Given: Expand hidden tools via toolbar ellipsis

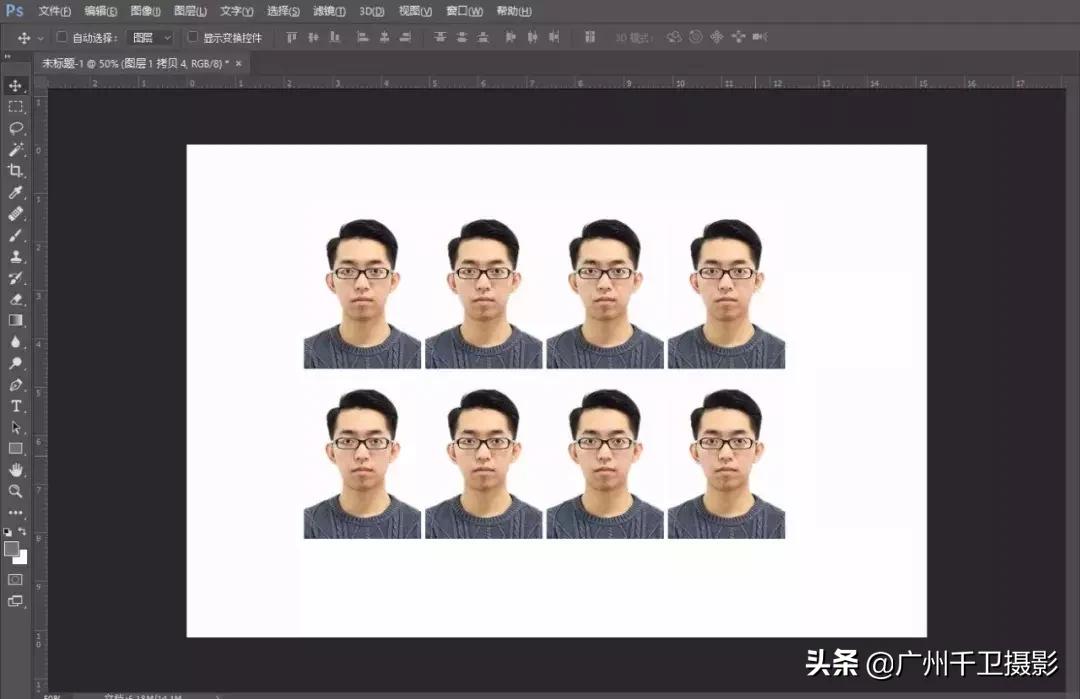Looking at the screenshot, I should pos(15,512).
